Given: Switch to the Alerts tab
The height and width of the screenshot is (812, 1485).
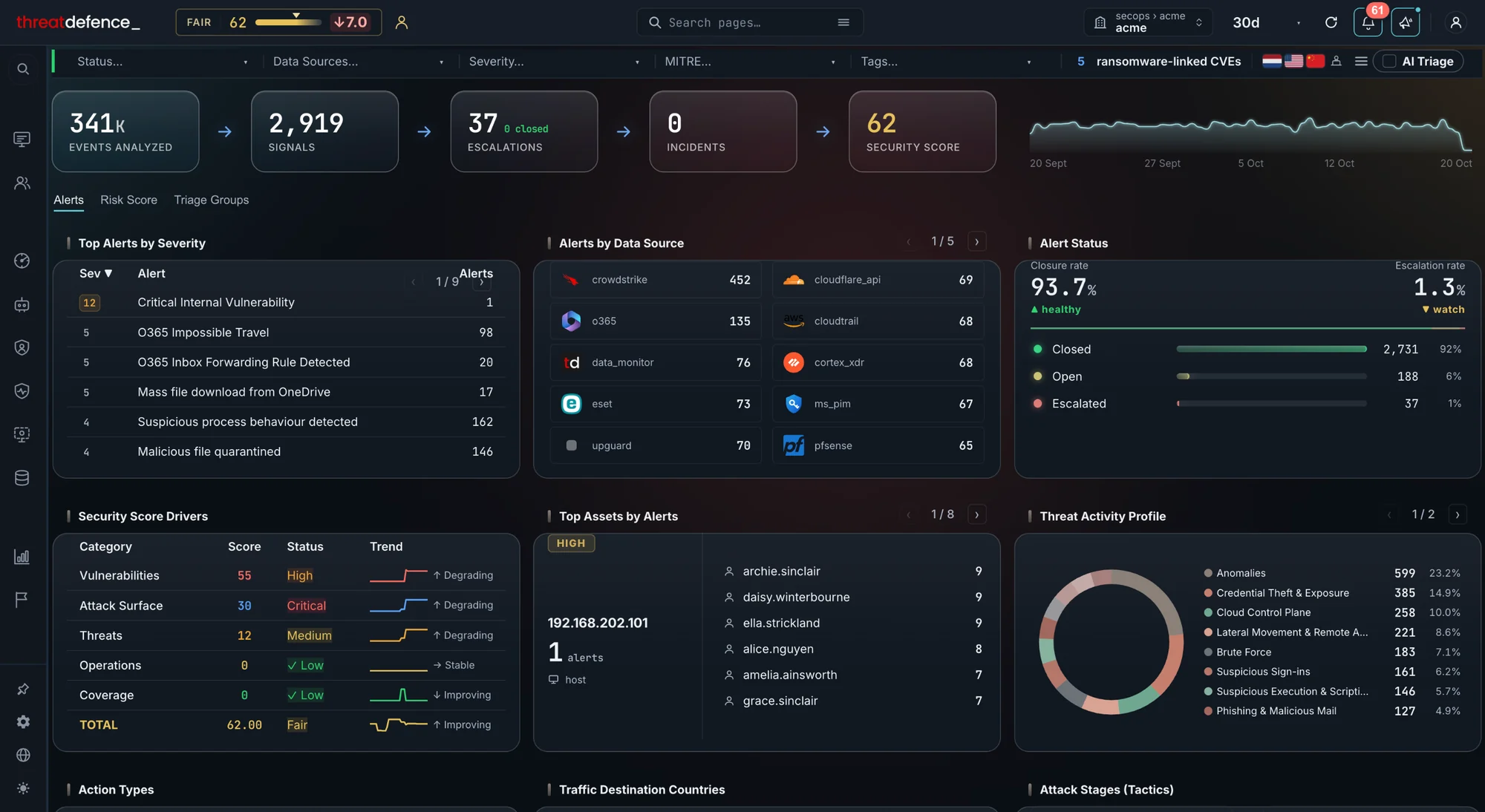Looking at the screenshot, I should 68,200.
